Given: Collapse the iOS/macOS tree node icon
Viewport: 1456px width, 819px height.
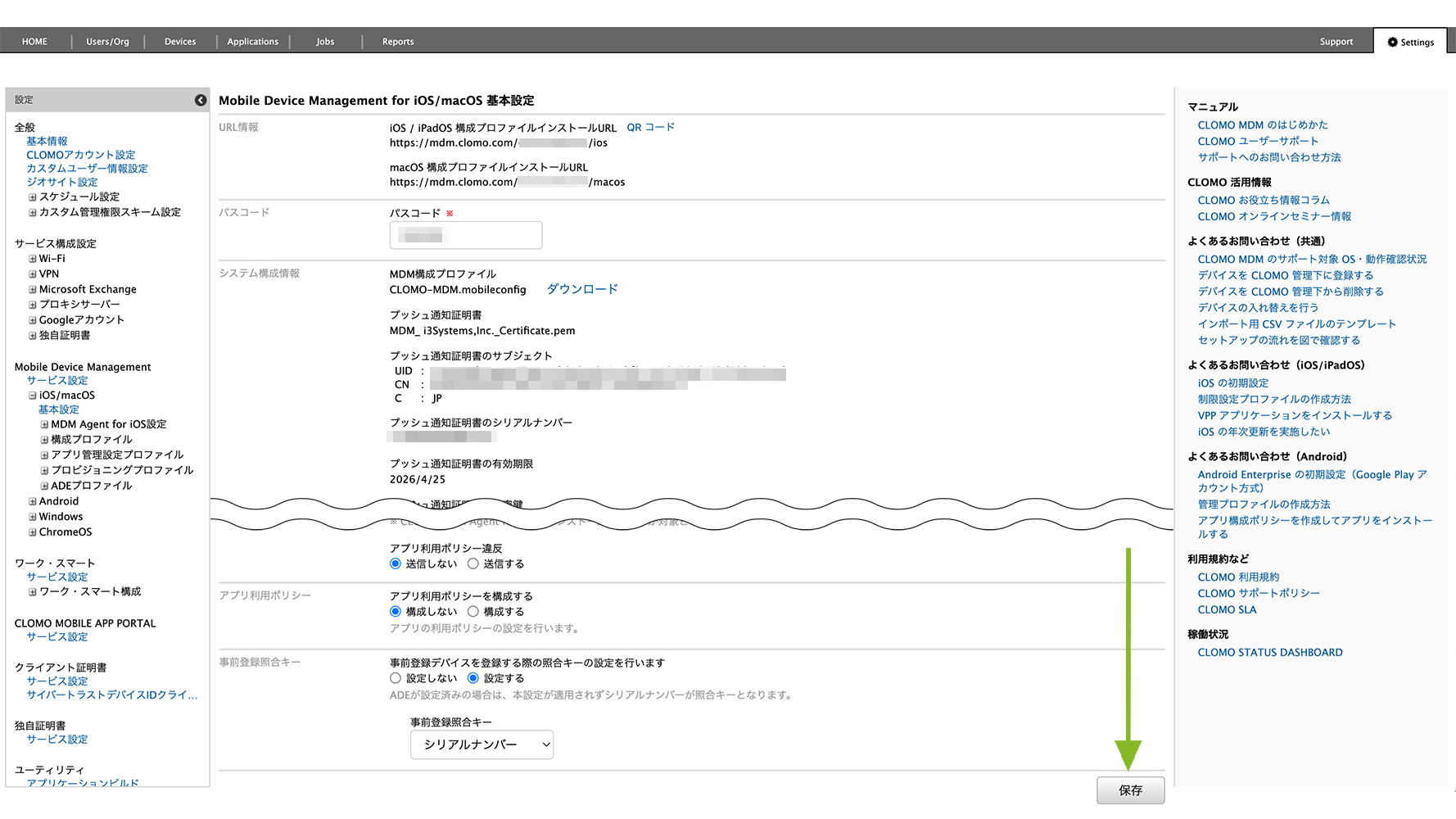Looking at the screenshot, I should (33, 396).
